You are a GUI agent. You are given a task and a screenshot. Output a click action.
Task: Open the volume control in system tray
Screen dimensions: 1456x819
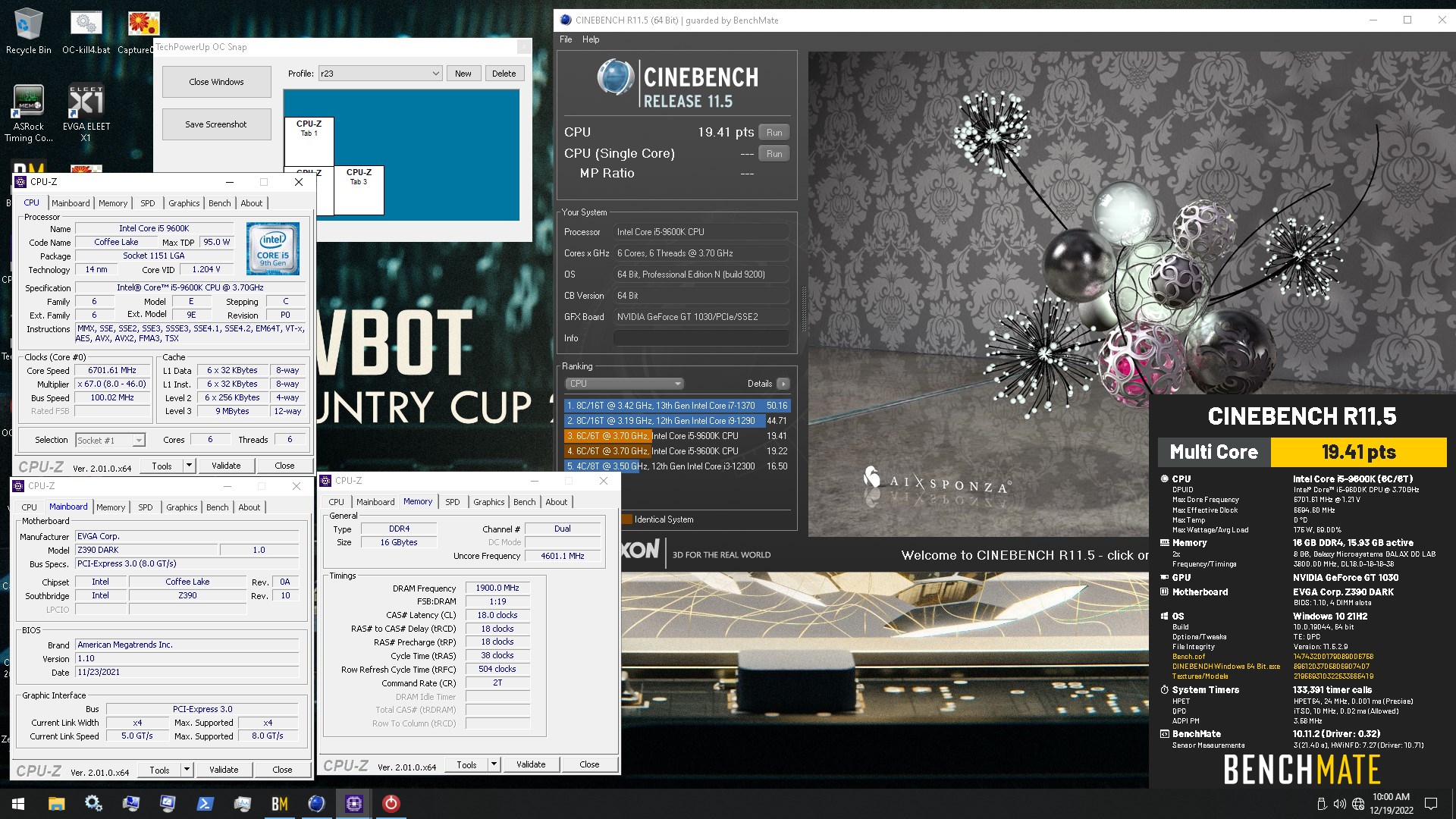pos(1339,804)
